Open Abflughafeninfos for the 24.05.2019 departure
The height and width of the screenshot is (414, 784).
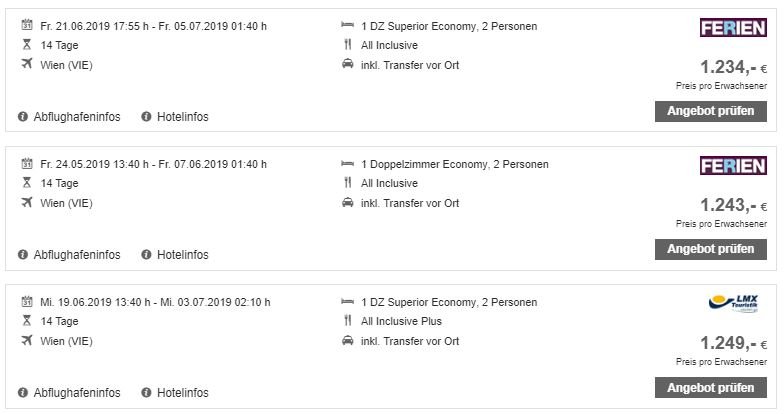point(76,255)
